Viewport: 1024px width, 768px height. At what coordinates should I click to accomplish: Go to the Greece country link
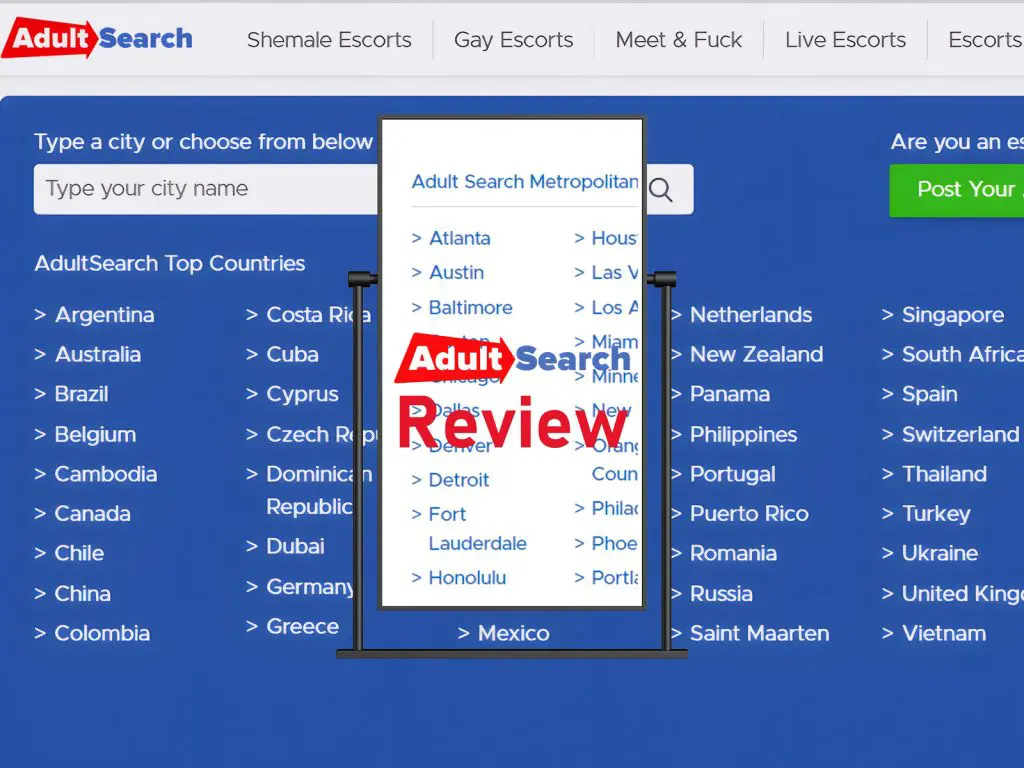pos(302,626)
